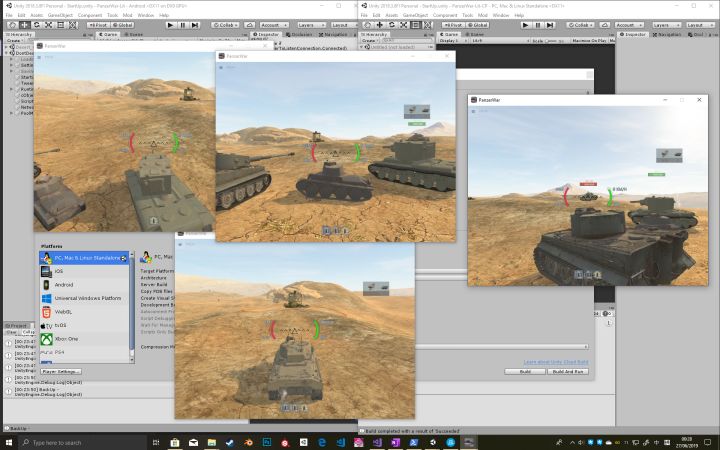Select Scale tool in right Unity window
This screenshot has width=720, height=450.
(x=404, y=25)
